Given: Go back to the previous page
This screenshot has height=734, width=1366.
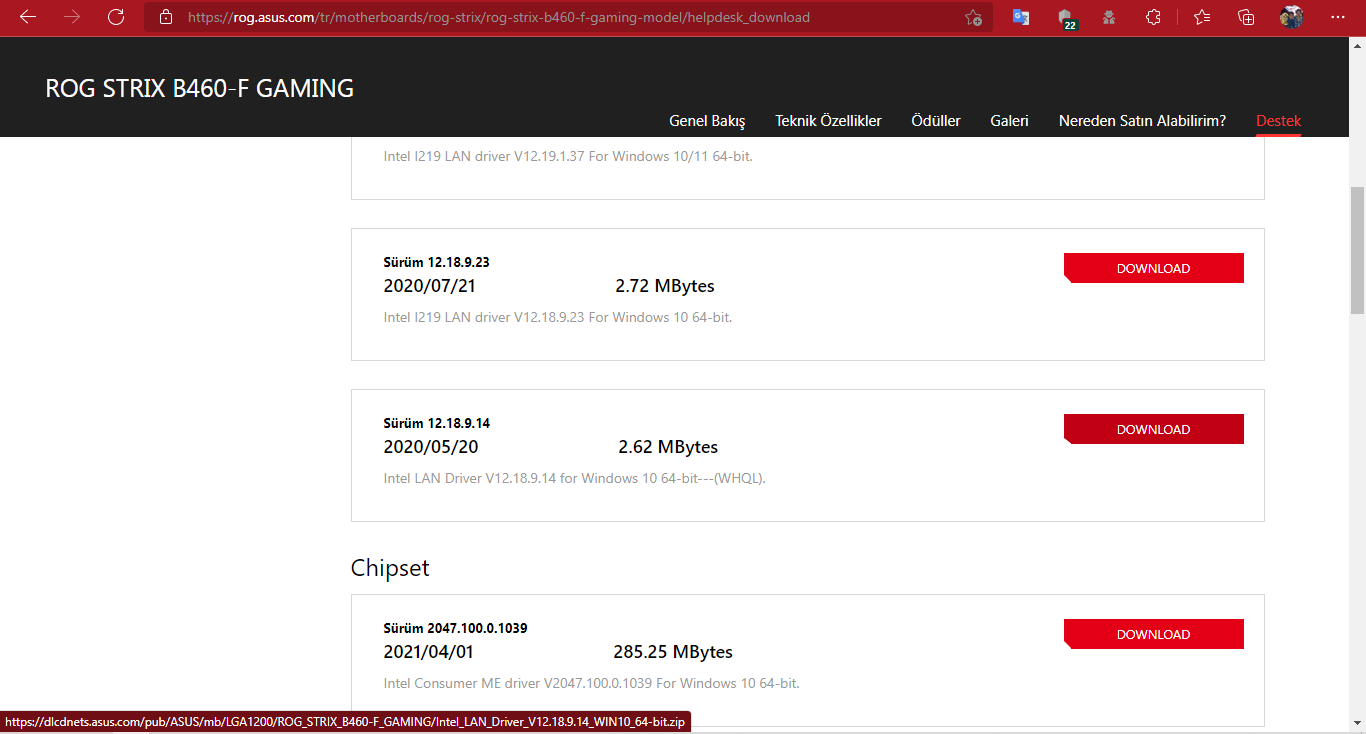Looking at the screenshot, I should 28,17.
